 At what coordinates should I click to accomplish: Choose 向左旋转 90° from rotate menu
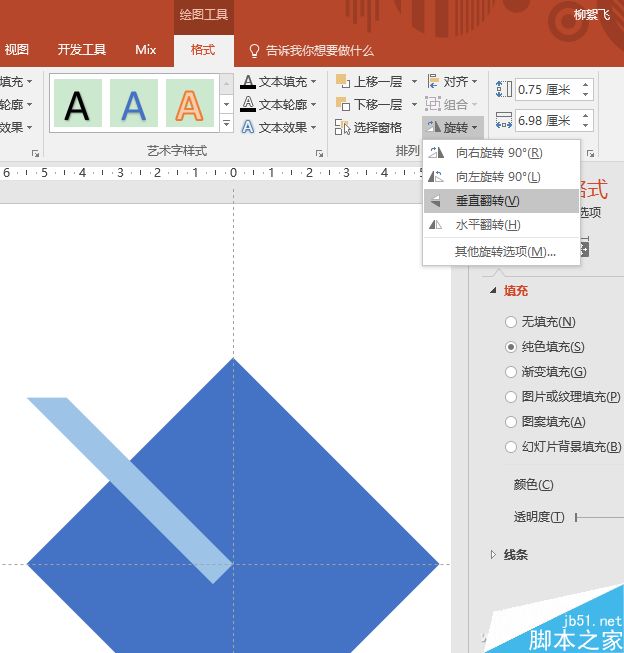pyautogui.click(x=502, y=177)
